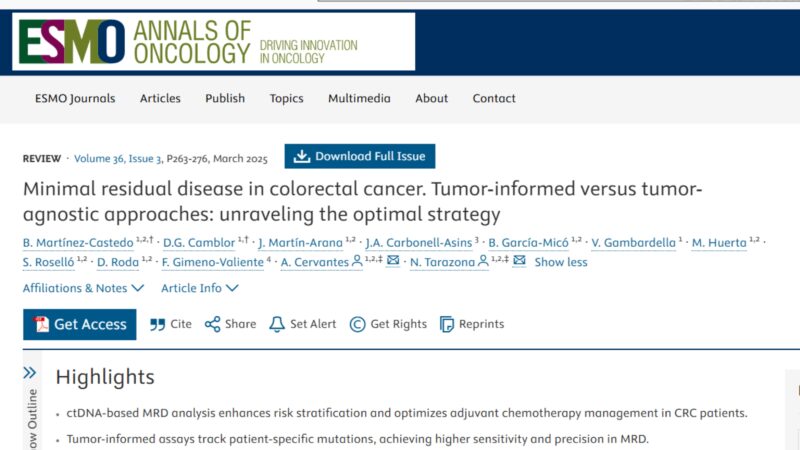
Task: Click the Reprints document icon
Action: (446, 324)
